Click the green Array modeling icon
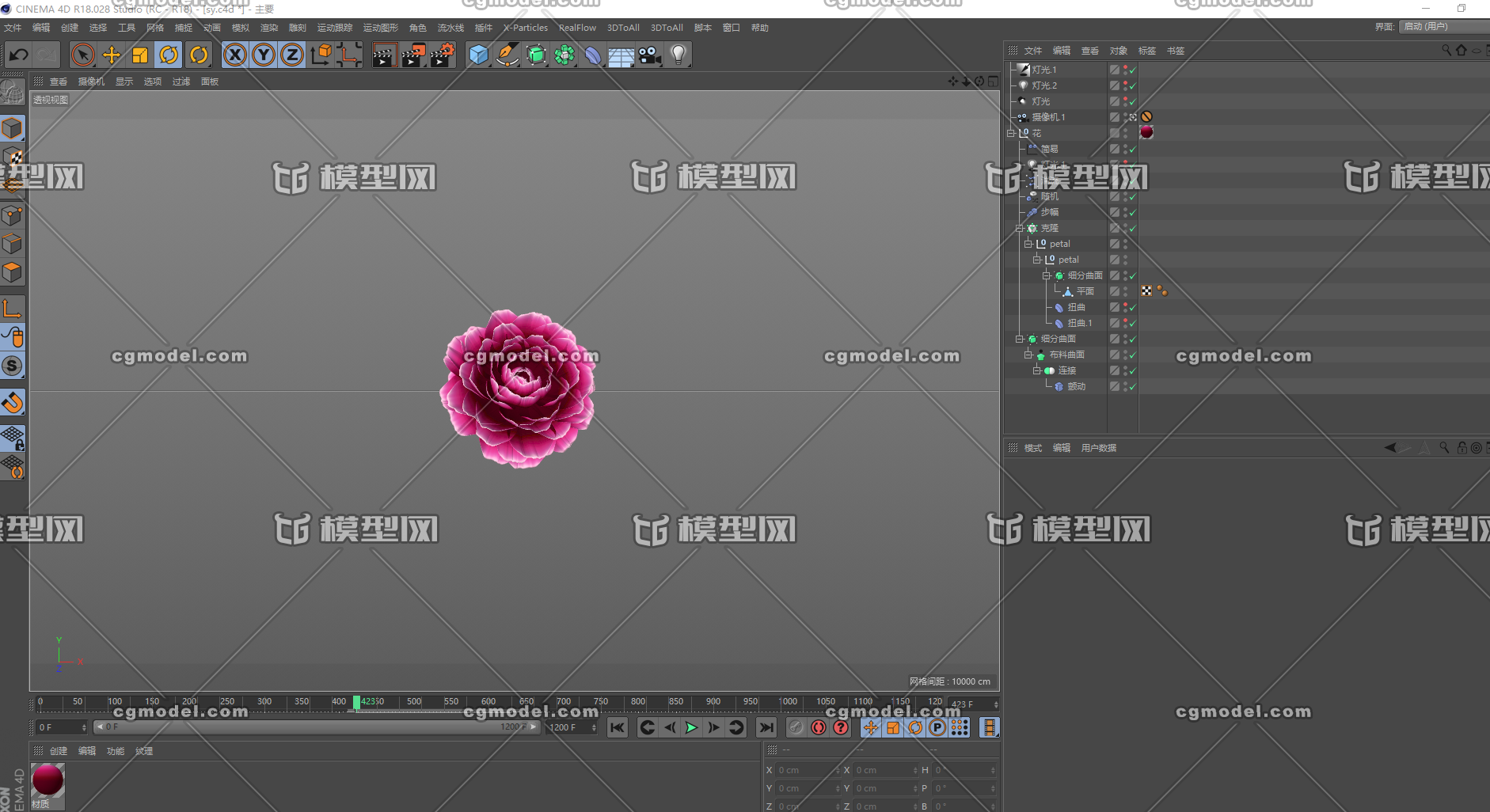The width and height of the screenshot is (1490, 812). (564, 55)
